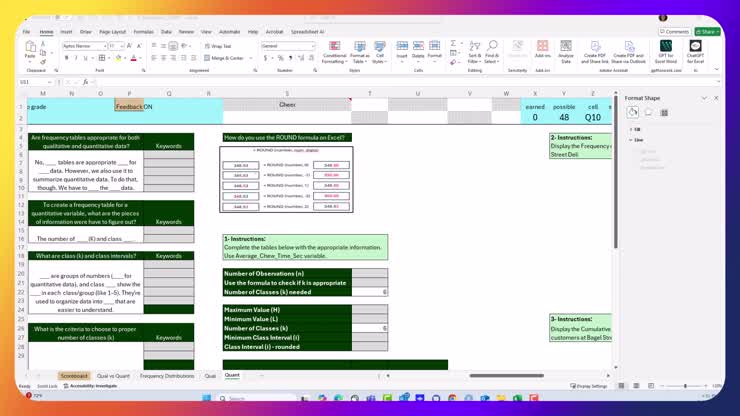Toggle Italic formatting
The width and height of the screenshot is (740, 416).
(77, 58)
